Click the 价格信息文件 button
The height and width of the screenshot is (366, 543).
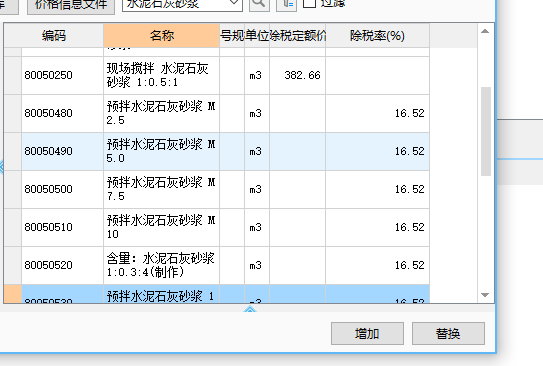tap(71, 5)
